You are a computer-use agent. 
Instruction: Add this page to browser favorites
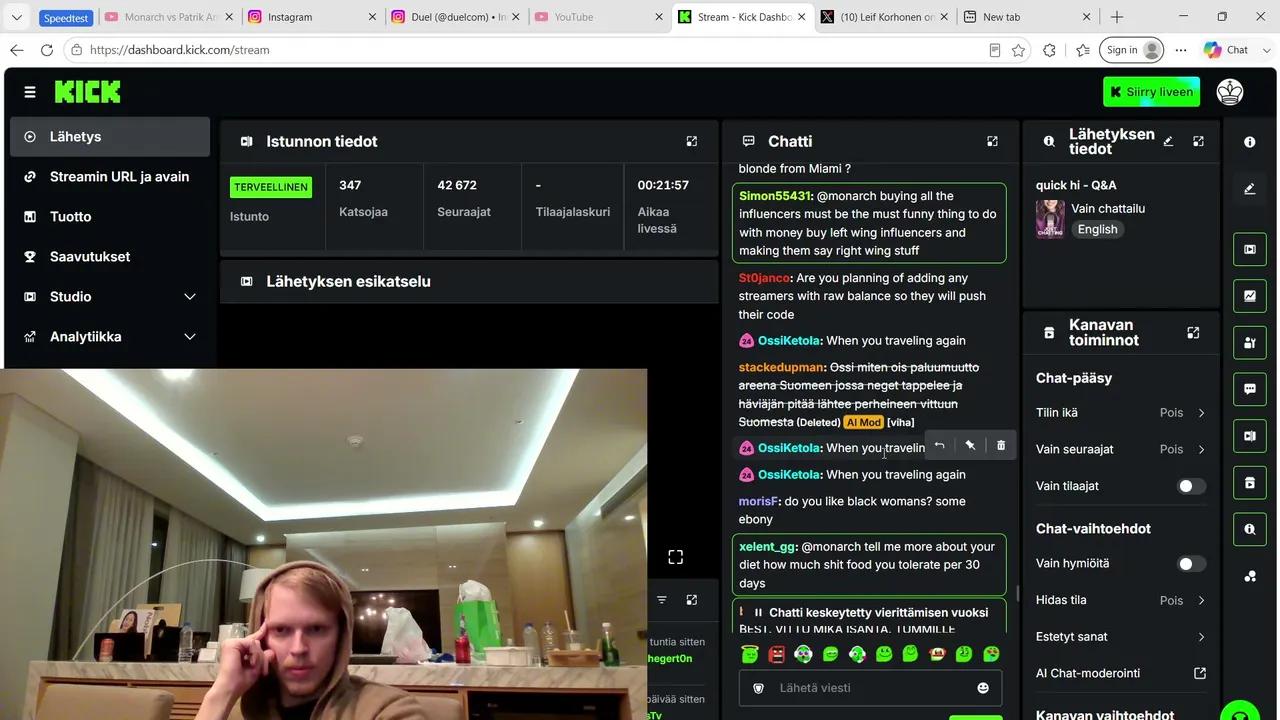[1019, 50]
